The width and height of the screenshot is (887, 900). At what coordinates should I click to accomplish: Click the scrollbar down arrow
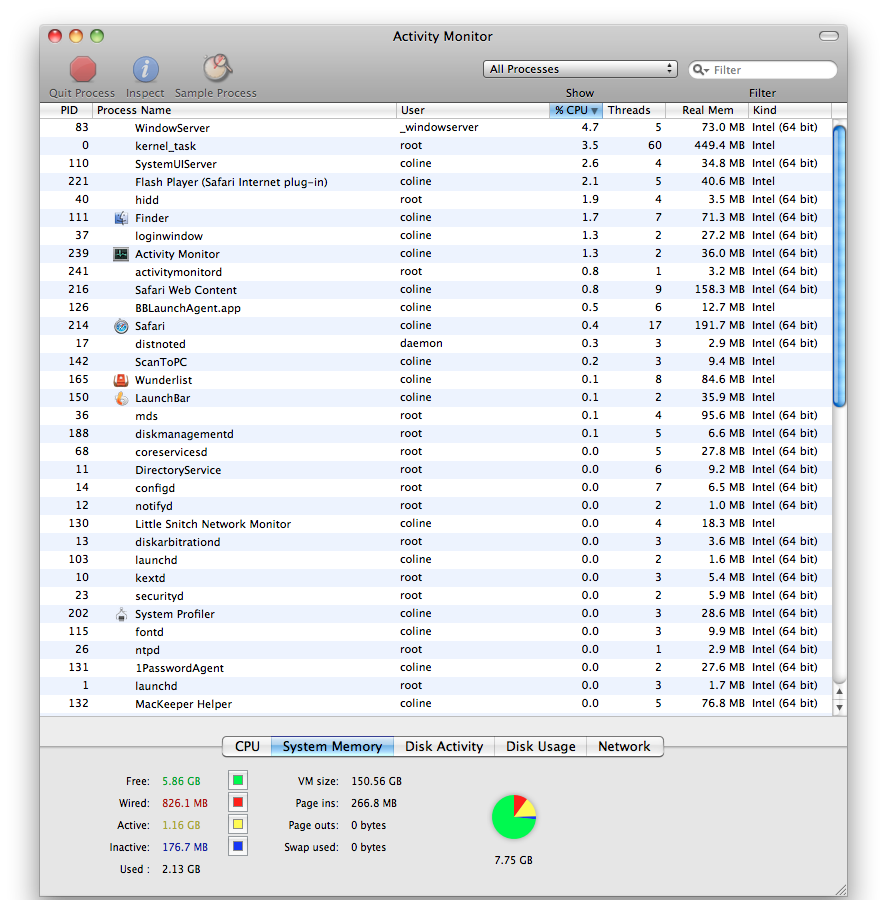[839, 707]
